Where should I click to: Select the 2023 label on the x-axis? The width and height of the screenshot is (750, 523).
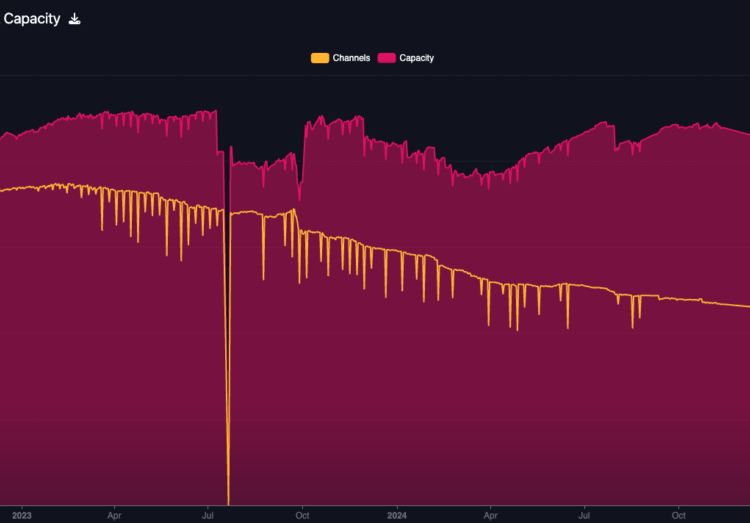coord(21,516)
